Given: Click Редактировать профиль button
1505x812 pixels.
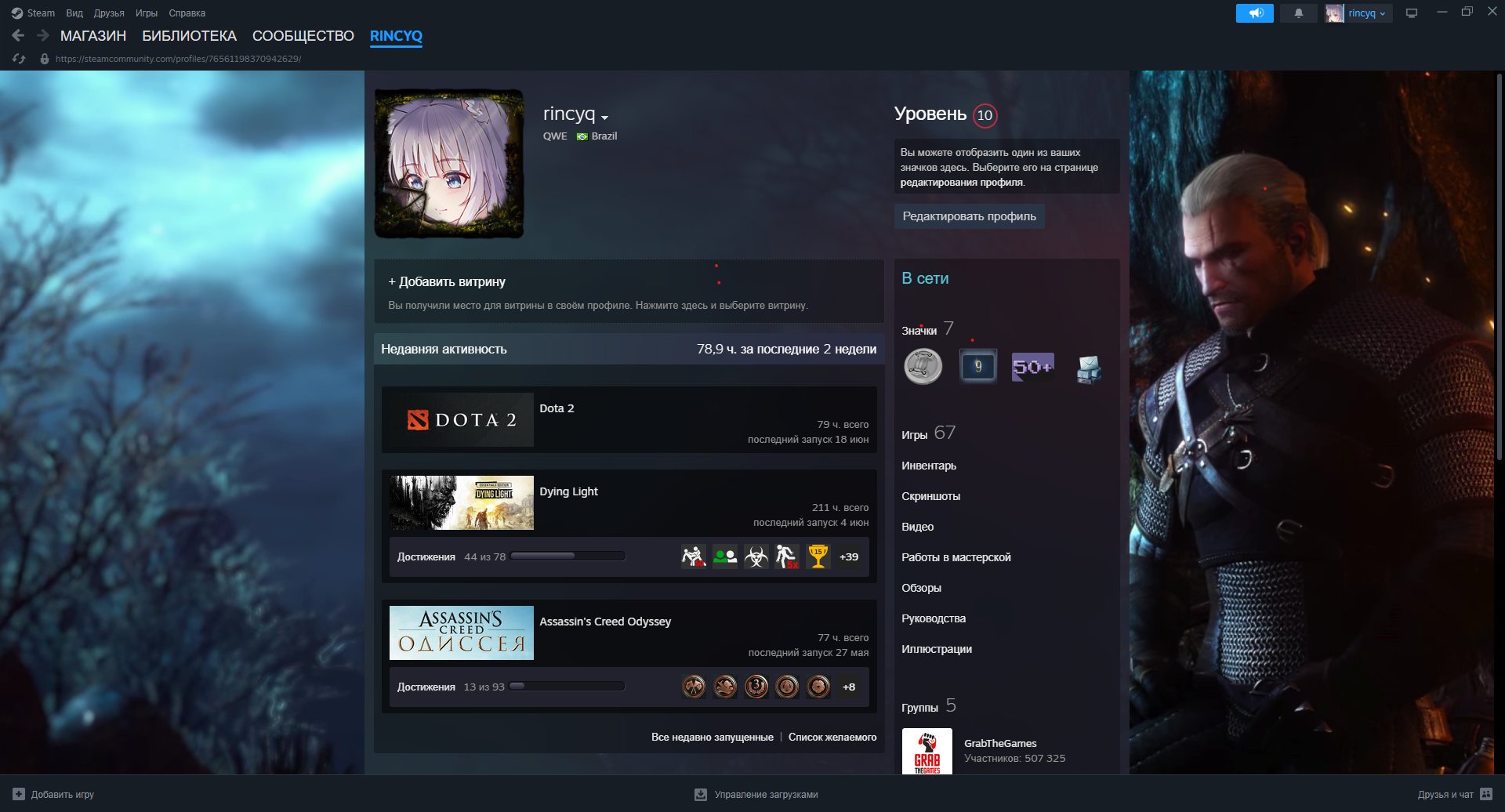Looking at the screenshot, I should [969, 216].
